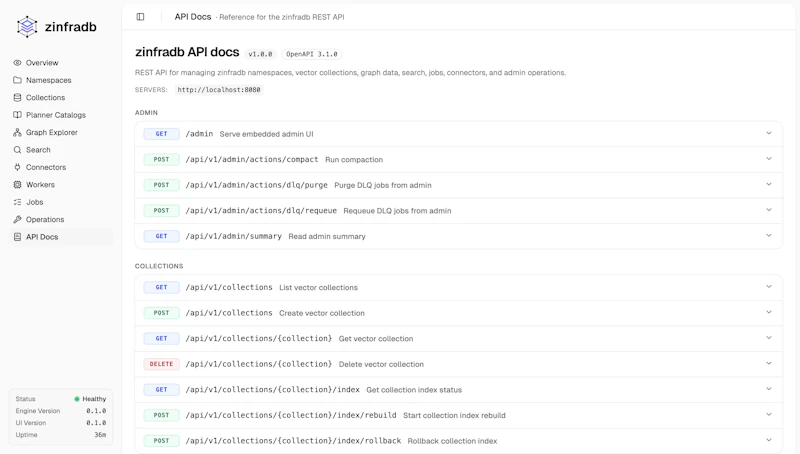Click the green Healthy status dot
The width and height of the screenshot is (800, 454).
tap(77, 399)
